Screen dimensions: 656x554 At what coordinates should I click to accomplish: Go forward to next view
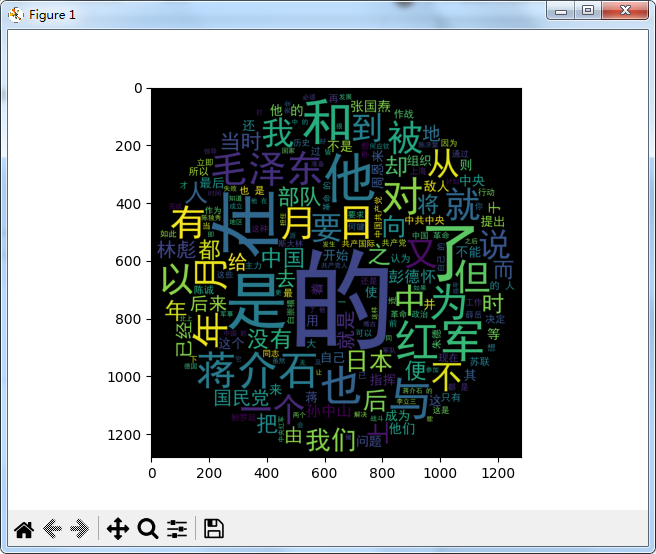point(82,529)
